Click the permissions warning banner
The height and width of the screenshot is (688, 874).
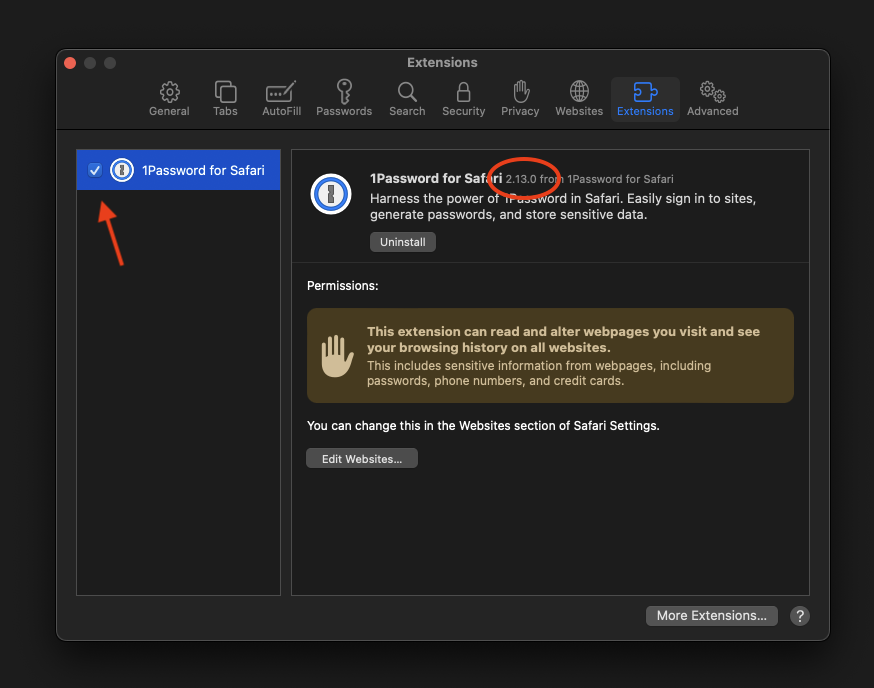(549, 354)
